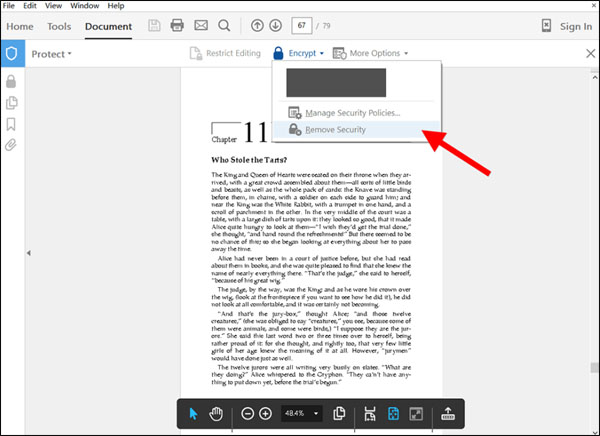600x436 pixels.
Task: Go to previous page using up arrow
Action: point(257,25)
